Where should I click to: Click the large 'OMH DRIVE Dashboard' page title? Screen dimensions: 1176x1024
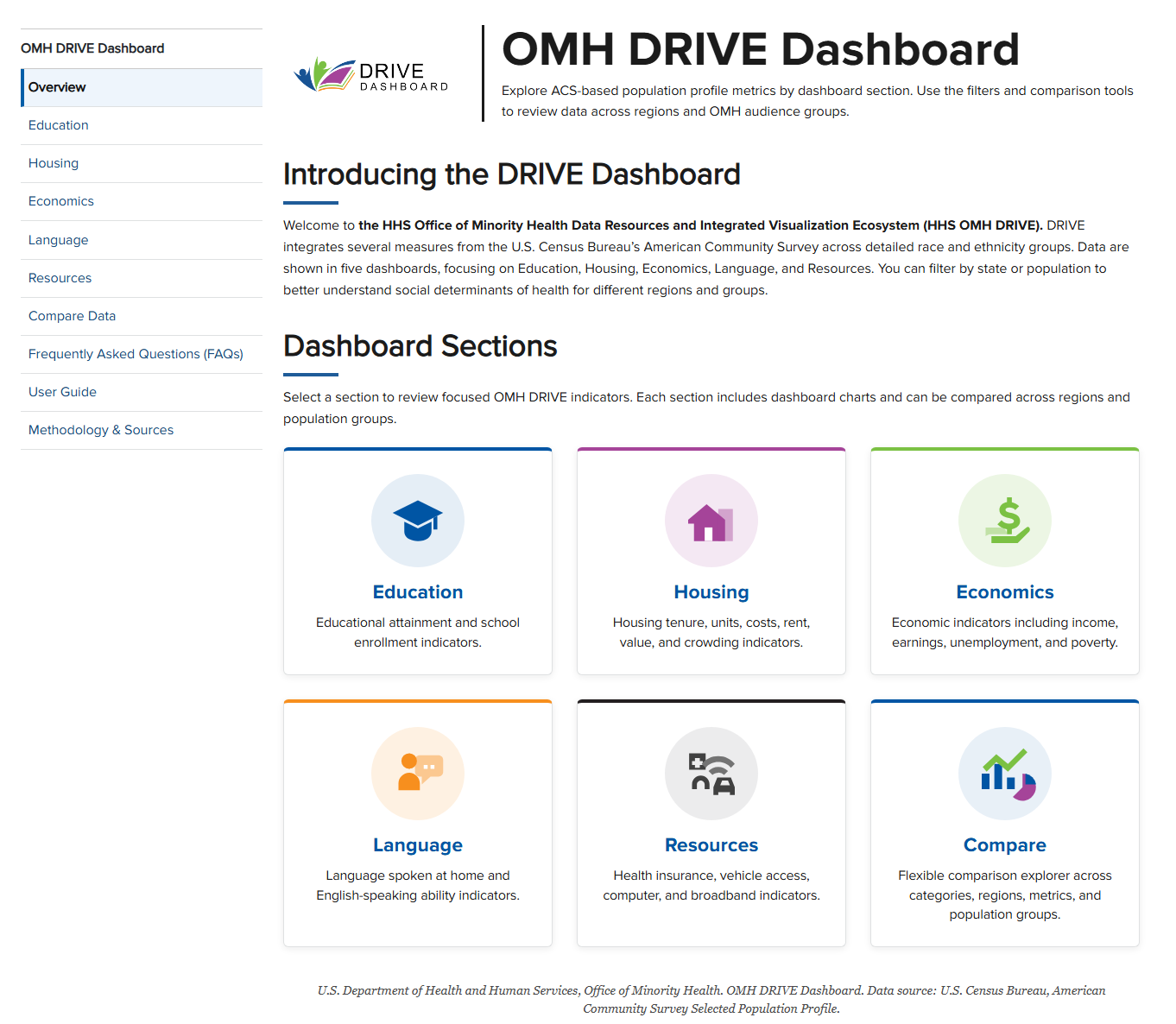[x=761, y=49]
